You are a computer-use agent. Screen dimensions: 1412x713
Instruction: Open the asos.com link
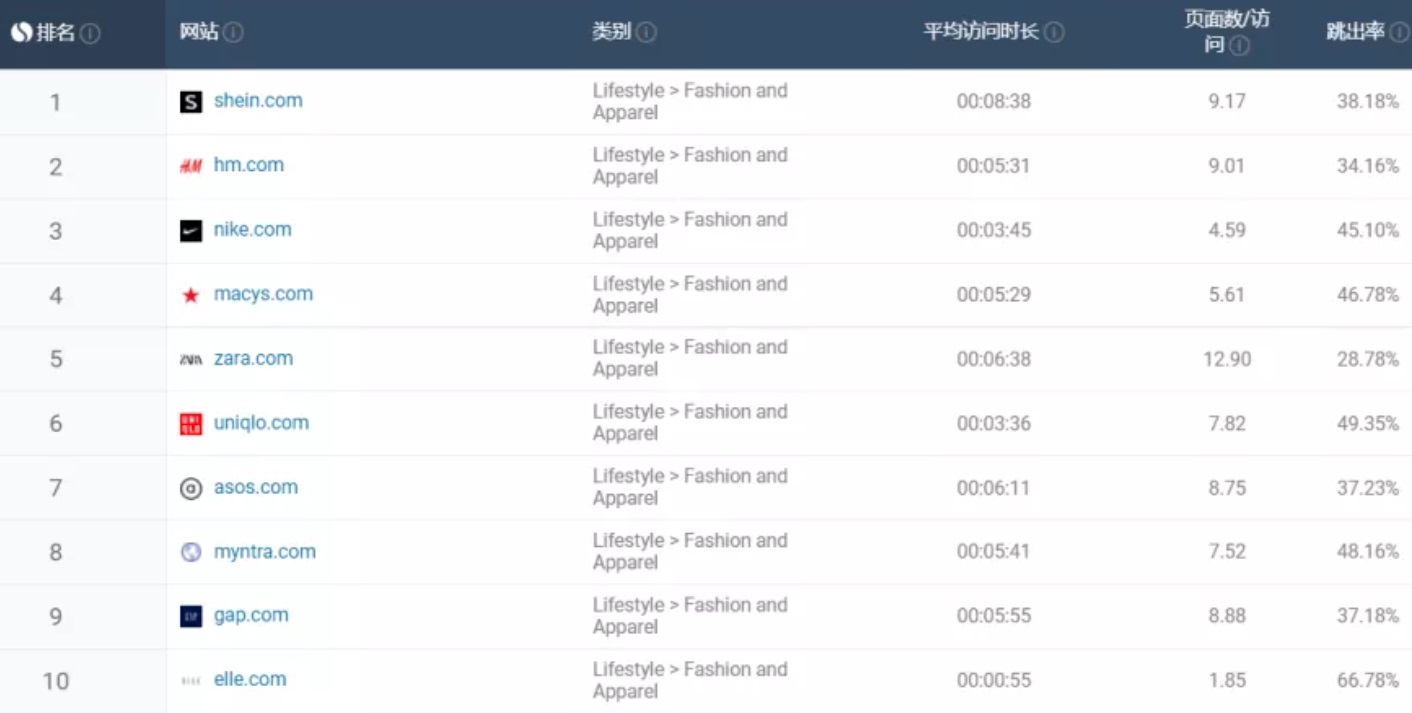click(256, 487)
